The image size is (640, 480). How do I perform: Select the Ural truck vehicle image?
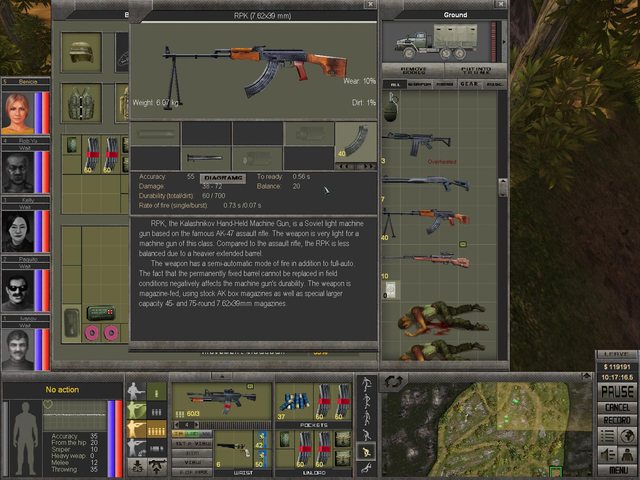point(437,42)
